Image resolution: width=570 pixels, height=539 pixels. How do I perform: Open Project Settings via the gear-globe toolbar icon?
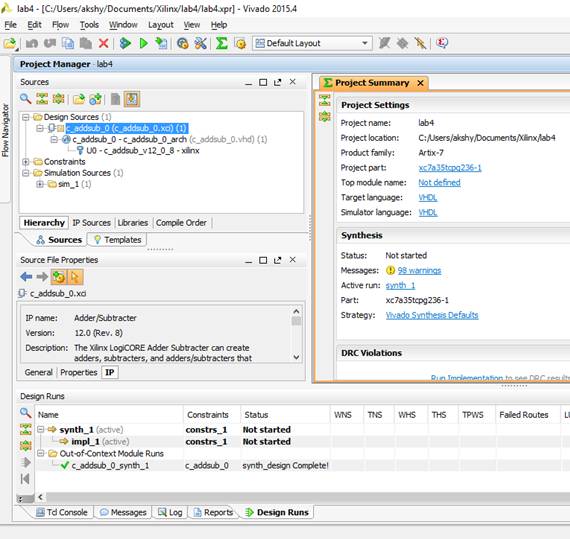point(182,43)
